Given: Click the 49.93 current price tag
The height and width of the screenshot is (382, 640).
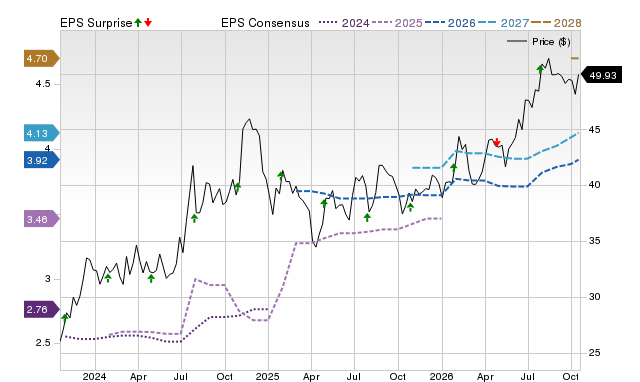Looking at the screenshot, I should 602,75.
